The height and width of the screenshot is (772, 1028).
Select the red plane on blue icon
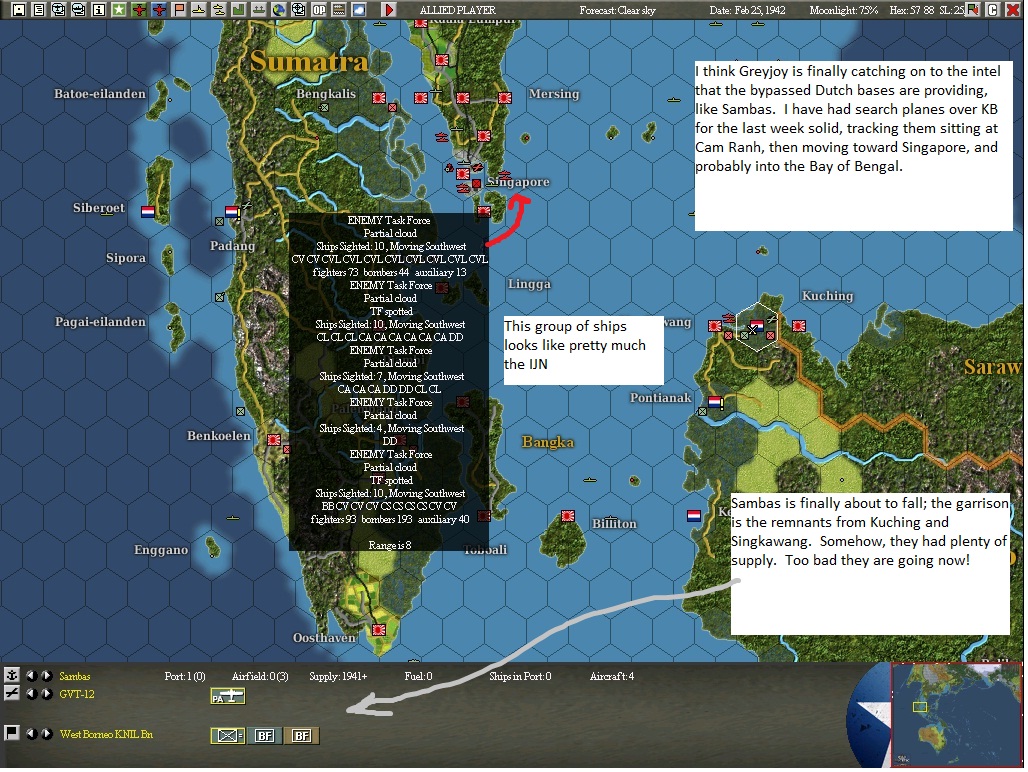pos(159,9)
